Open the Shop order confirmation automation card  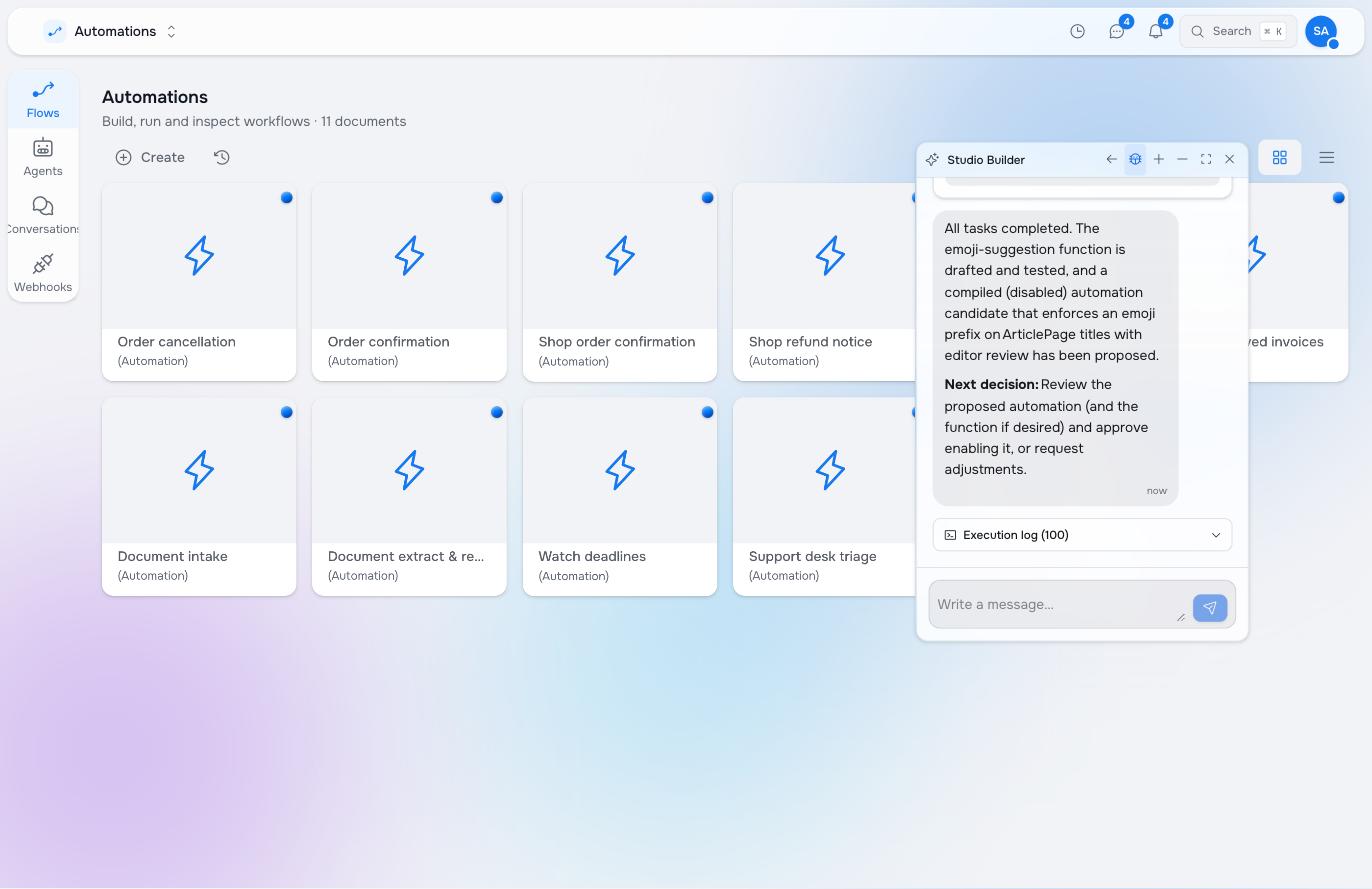[620, 282]
